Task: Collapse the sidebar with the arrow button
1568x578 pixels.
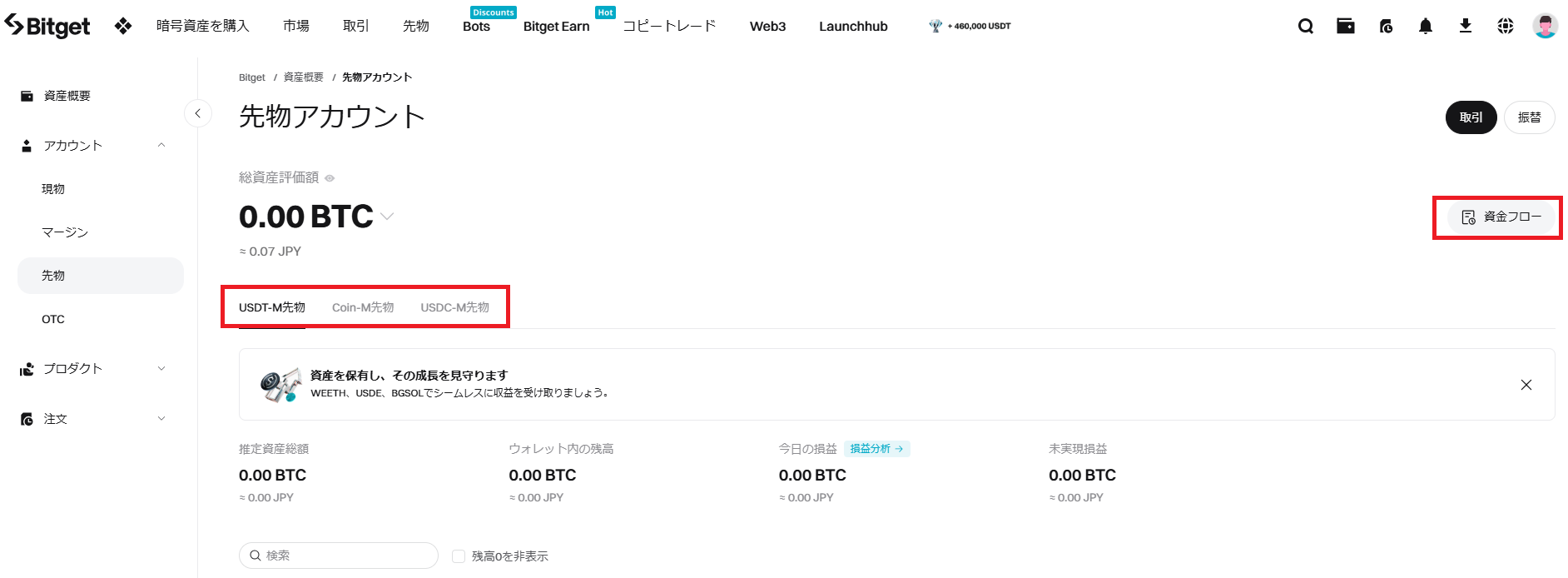Action: (197, 113)
